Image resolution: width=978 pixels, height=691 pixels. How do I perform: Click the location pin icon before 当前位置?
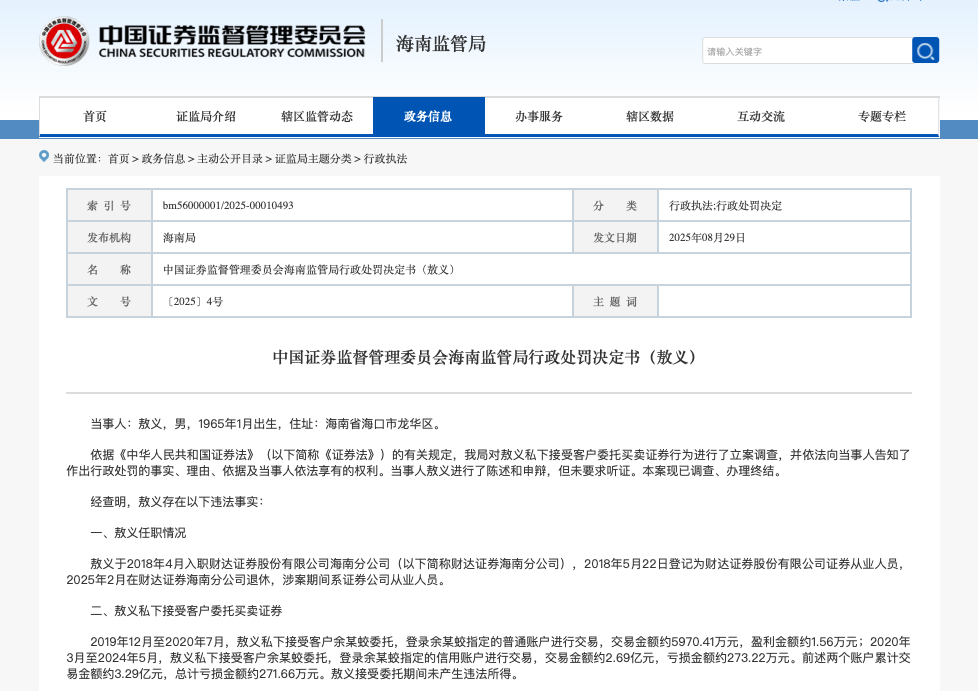(x=44, y=156)
